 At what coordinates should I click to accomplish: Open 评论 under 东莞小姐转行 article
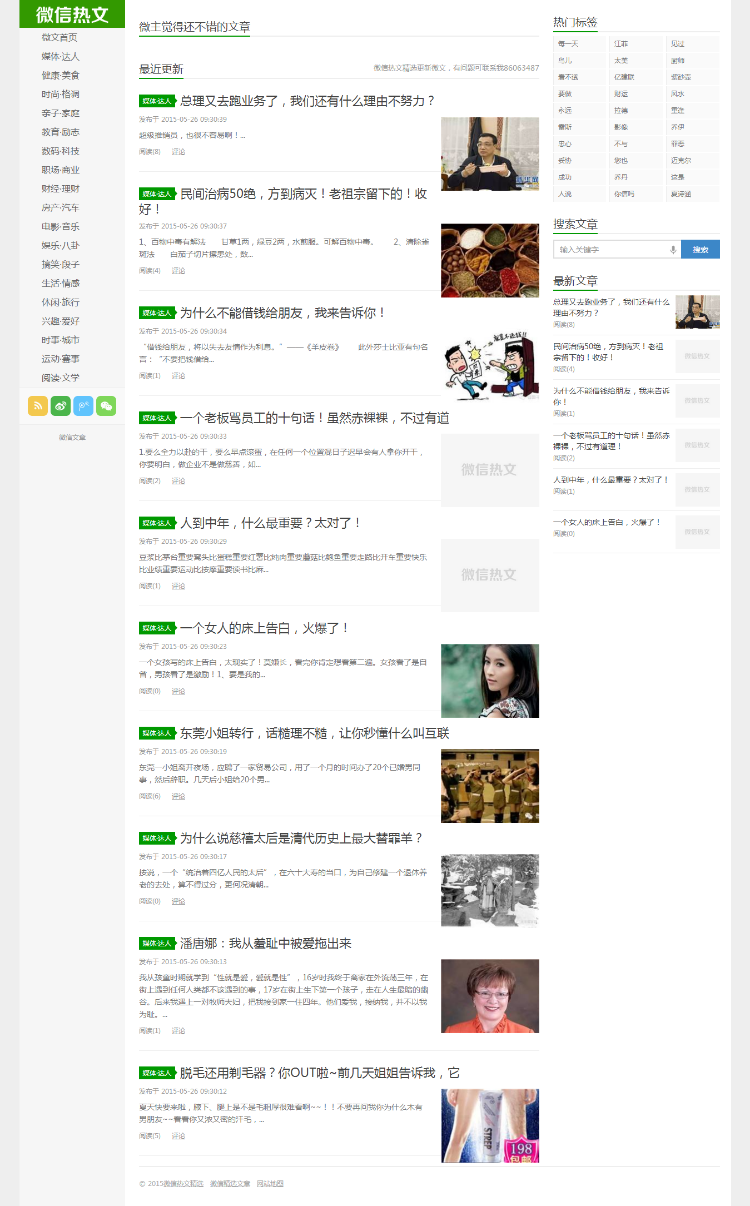pyautogui.click(x=178, y=796)
